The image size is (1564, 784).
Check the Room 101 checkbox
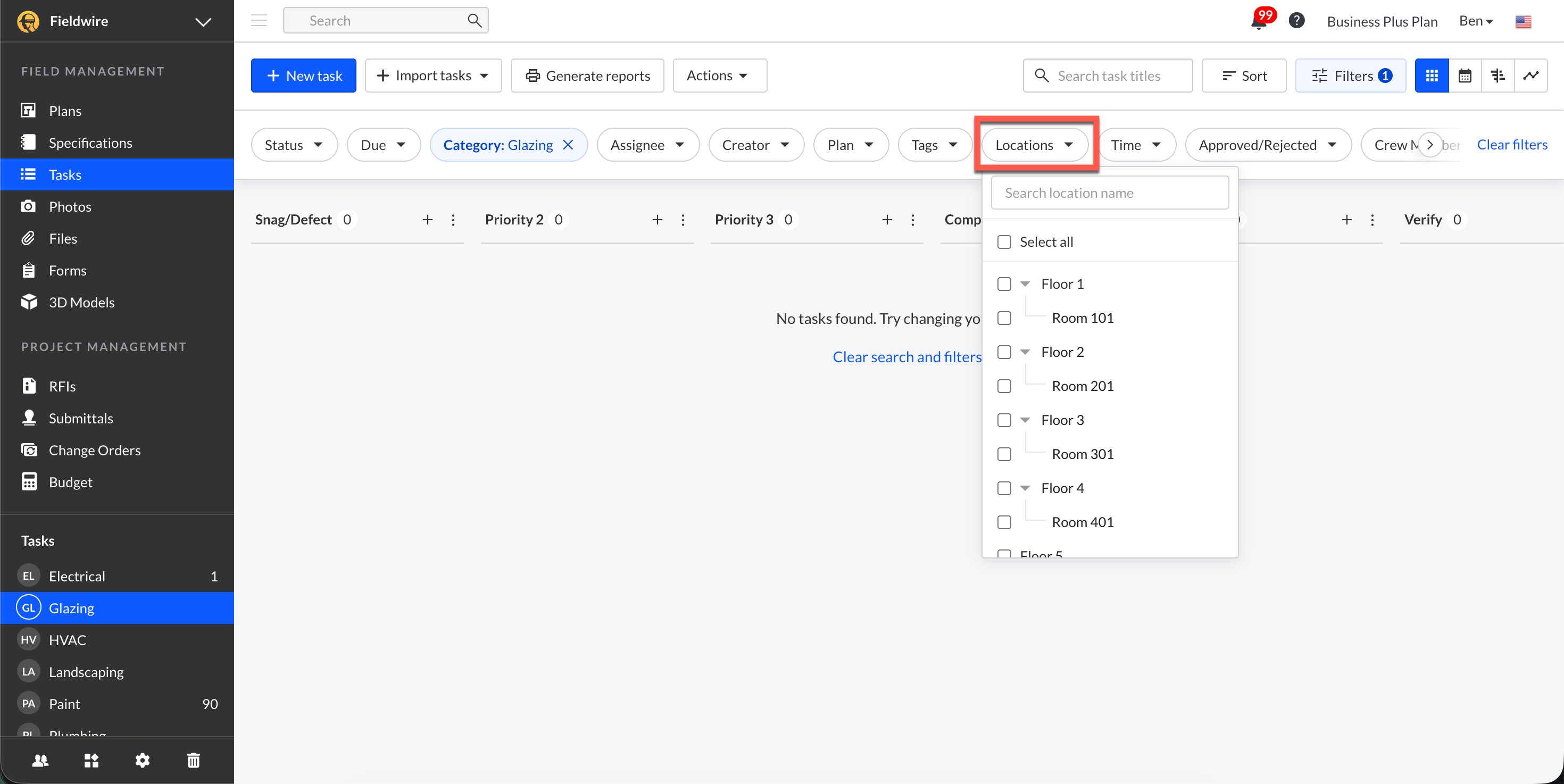(1004, 318)
